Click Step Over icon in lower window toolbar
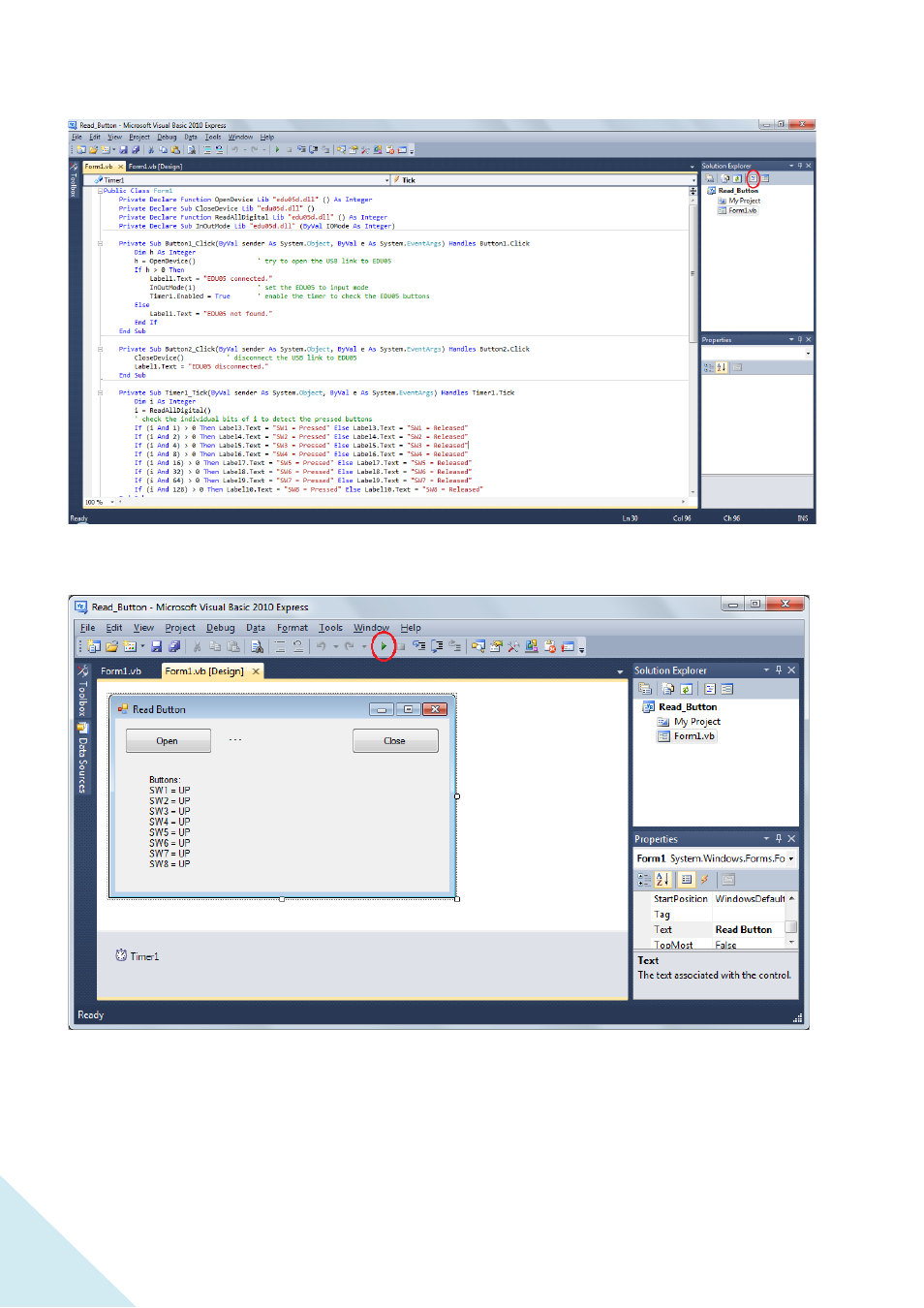Image resolution: width=924 pixels, height=1308 pixels. click(x=437, y=646)
